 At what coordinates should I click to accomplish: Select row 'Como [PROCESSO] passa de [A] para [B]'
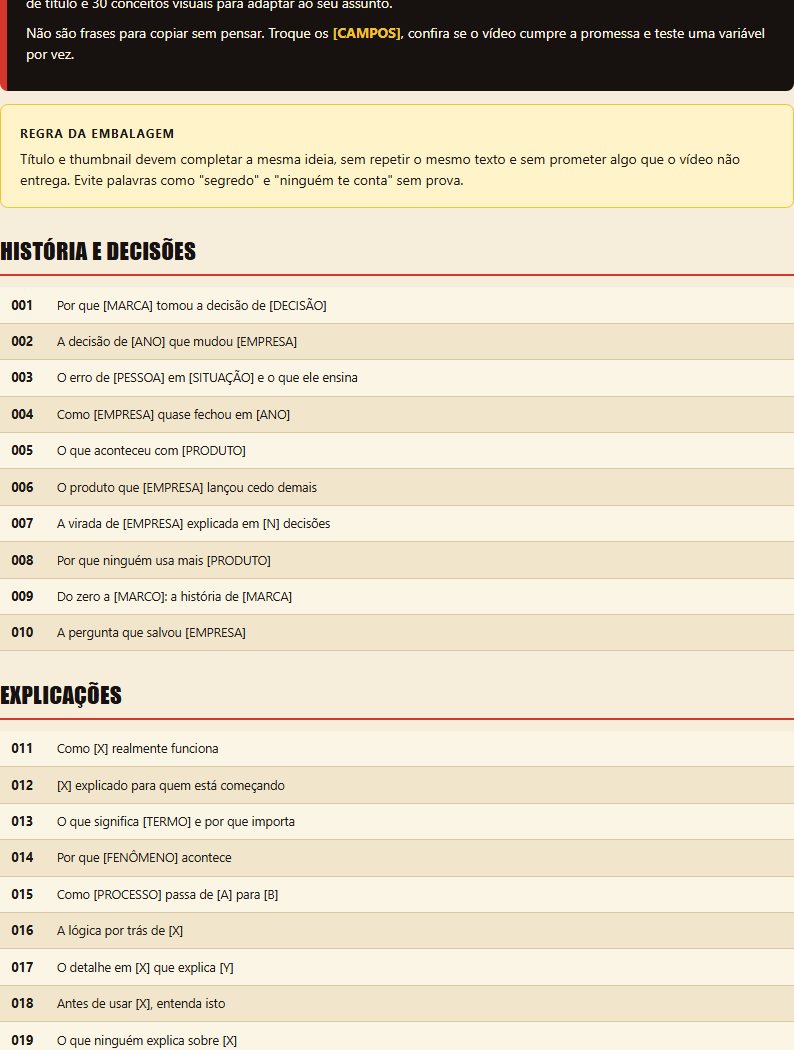pyautogui.click(x=397, y=895)
